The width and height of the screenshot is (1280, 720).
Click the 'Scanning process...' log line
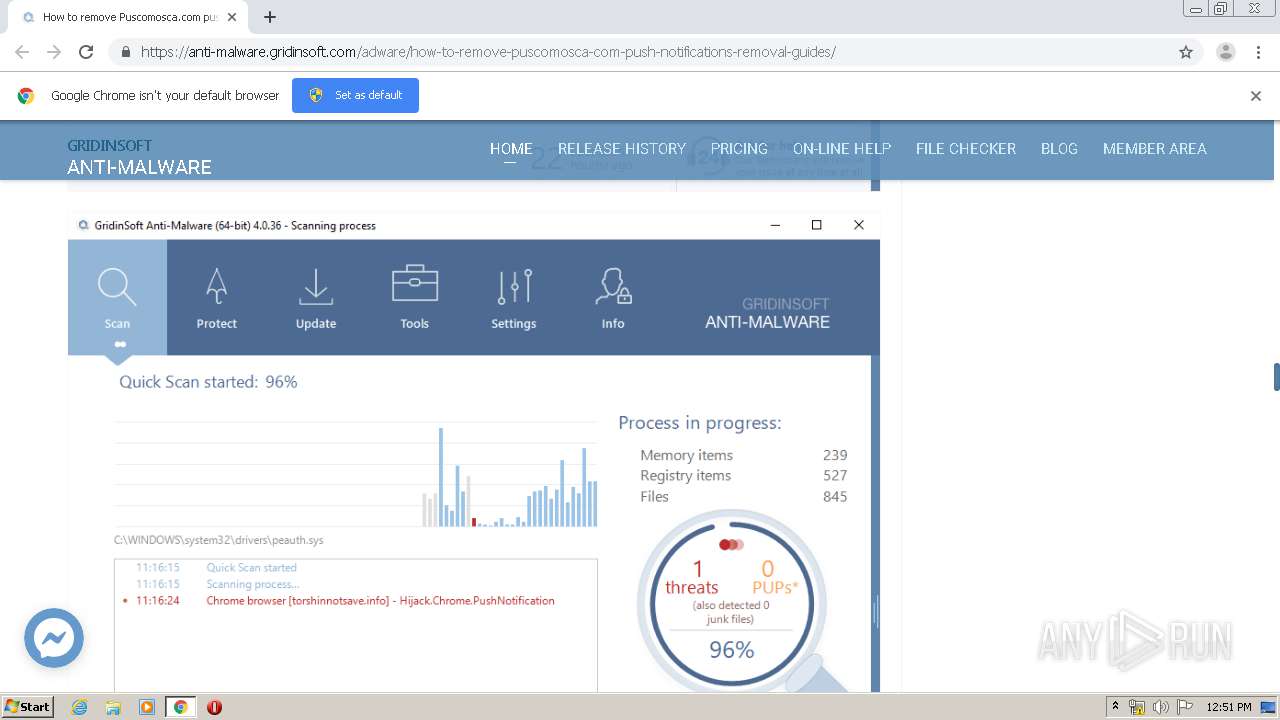point(252,584)
